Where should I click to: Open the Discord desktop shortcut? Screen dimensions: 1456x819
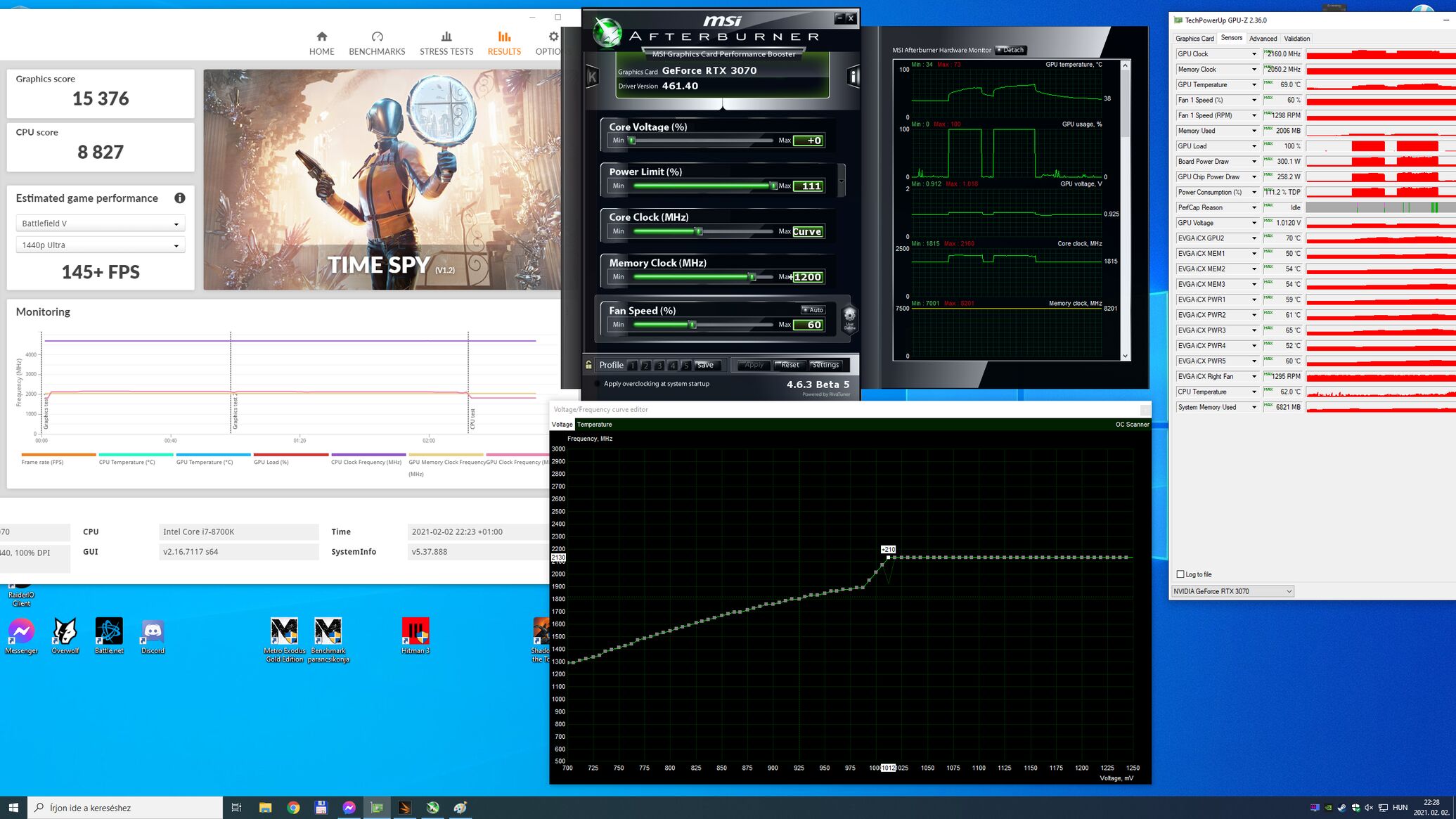point(153,632)
